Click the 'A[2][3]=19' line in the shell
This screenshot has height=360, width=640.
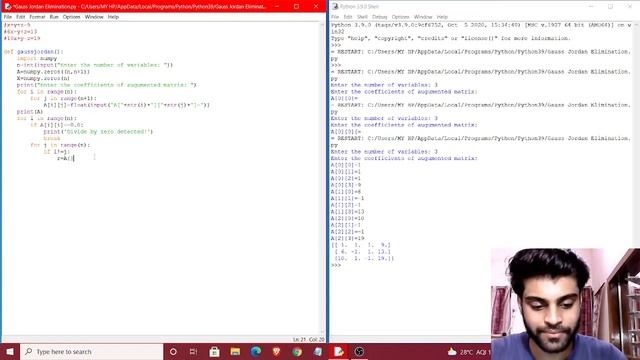coord(347,238)
